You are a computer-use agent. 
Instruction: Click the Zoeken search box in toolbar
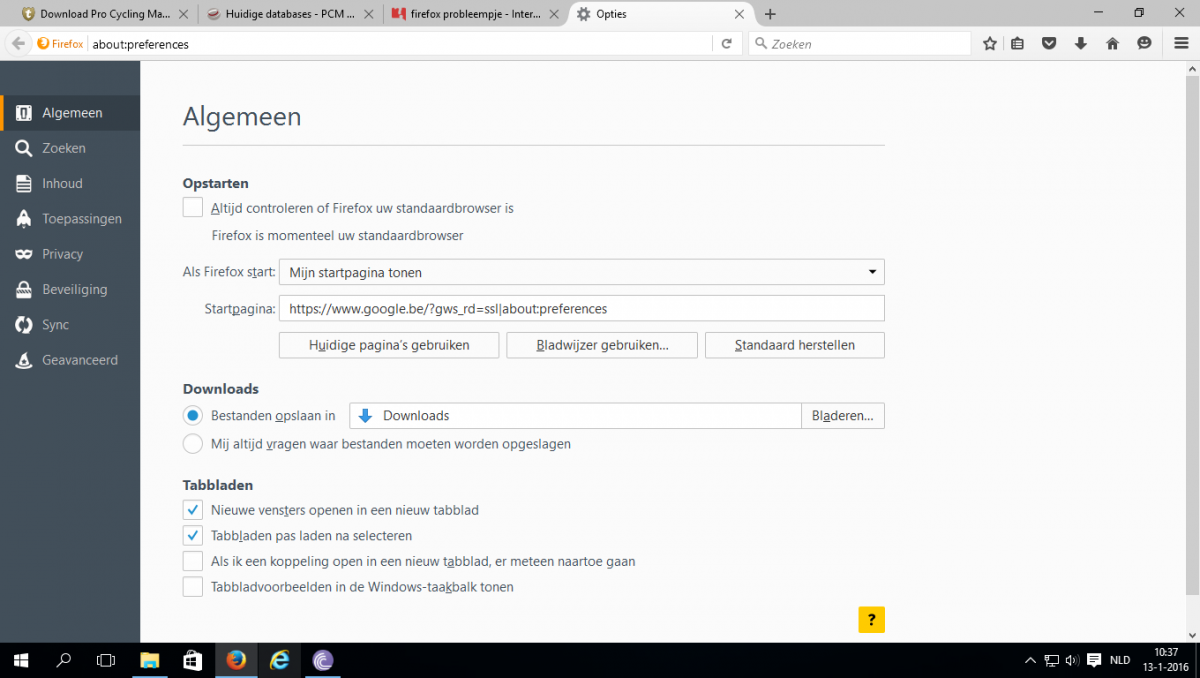point(860,44)
